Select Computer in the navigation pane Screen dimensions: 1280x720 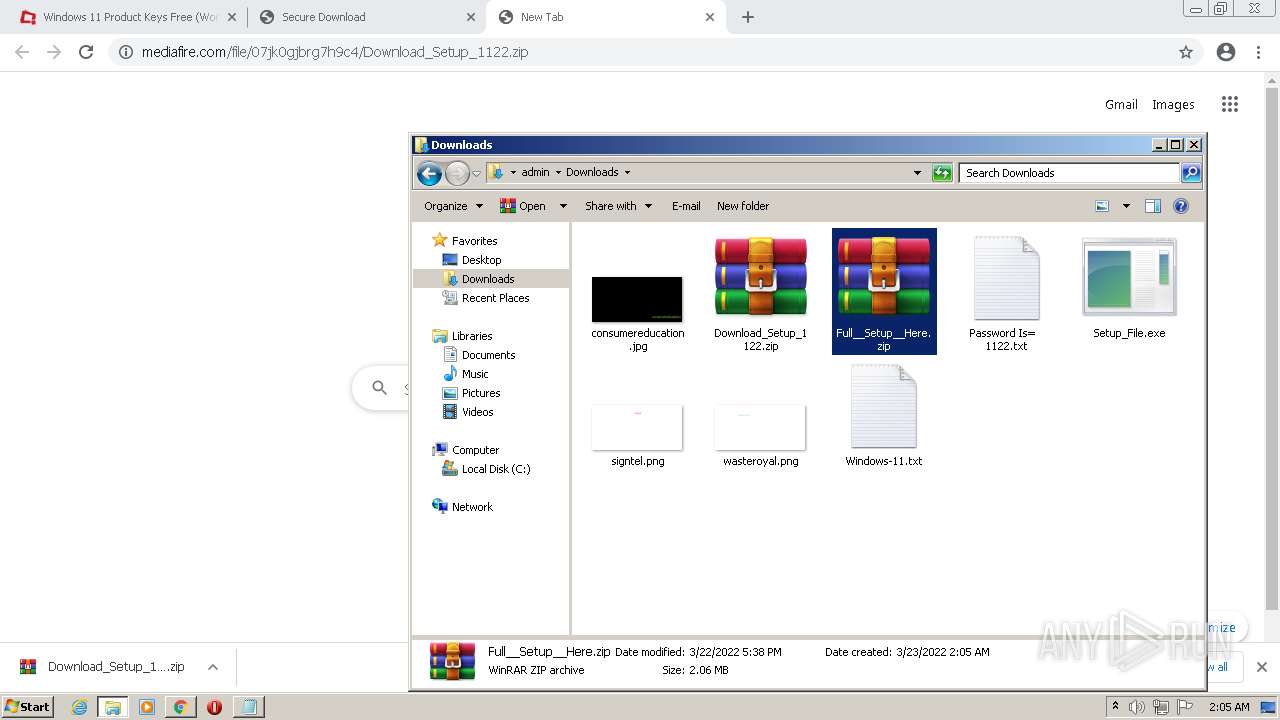coord(475,450)
